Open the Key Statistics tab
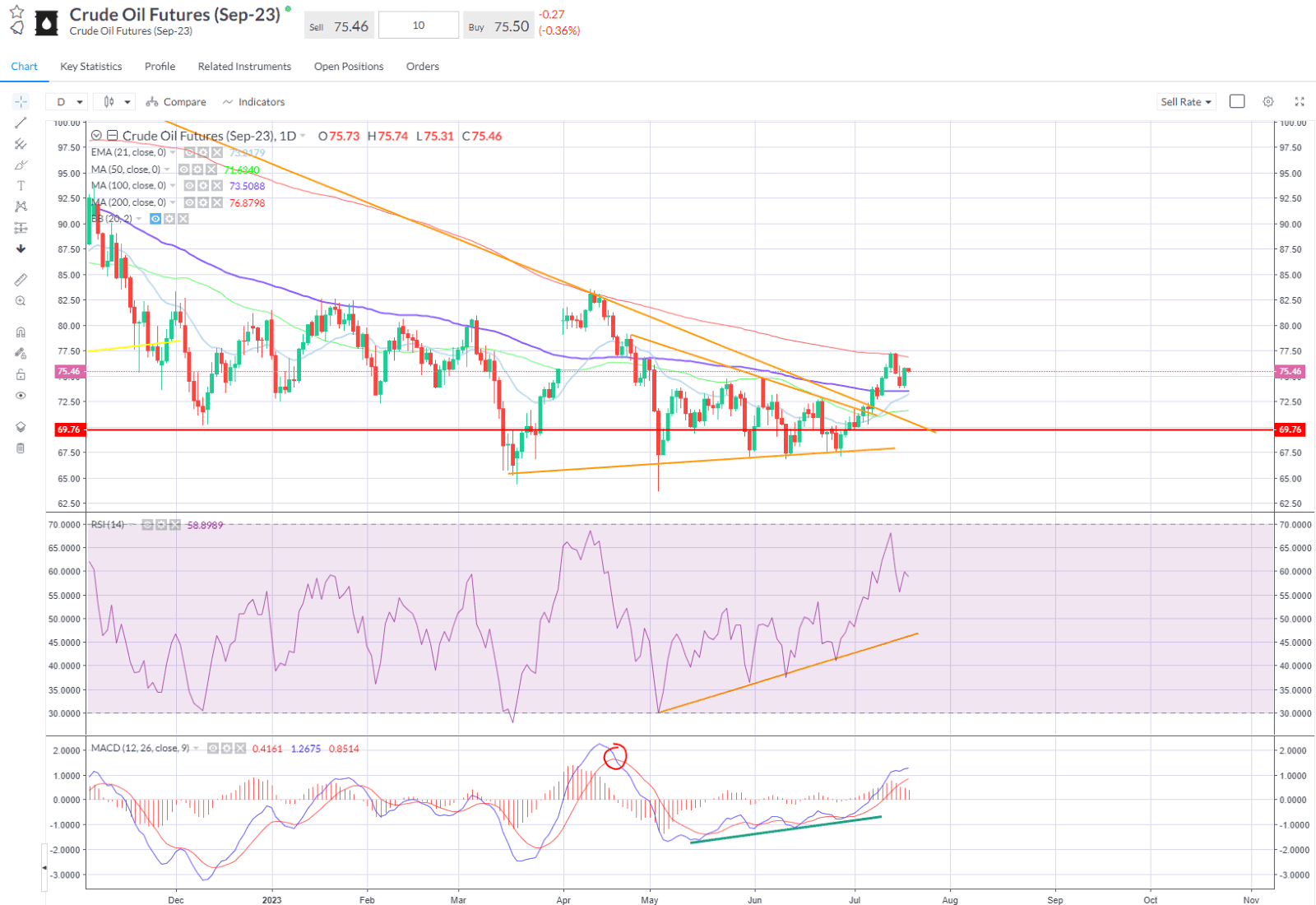 90,67
